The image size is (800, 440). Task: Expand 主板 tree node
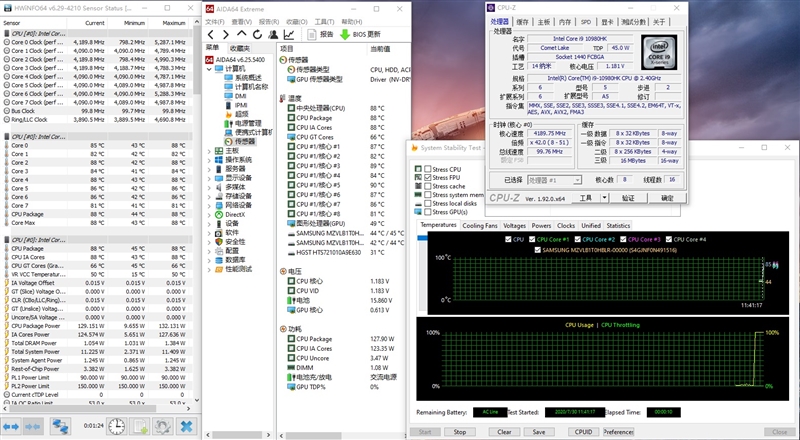[x=209, y=151]
